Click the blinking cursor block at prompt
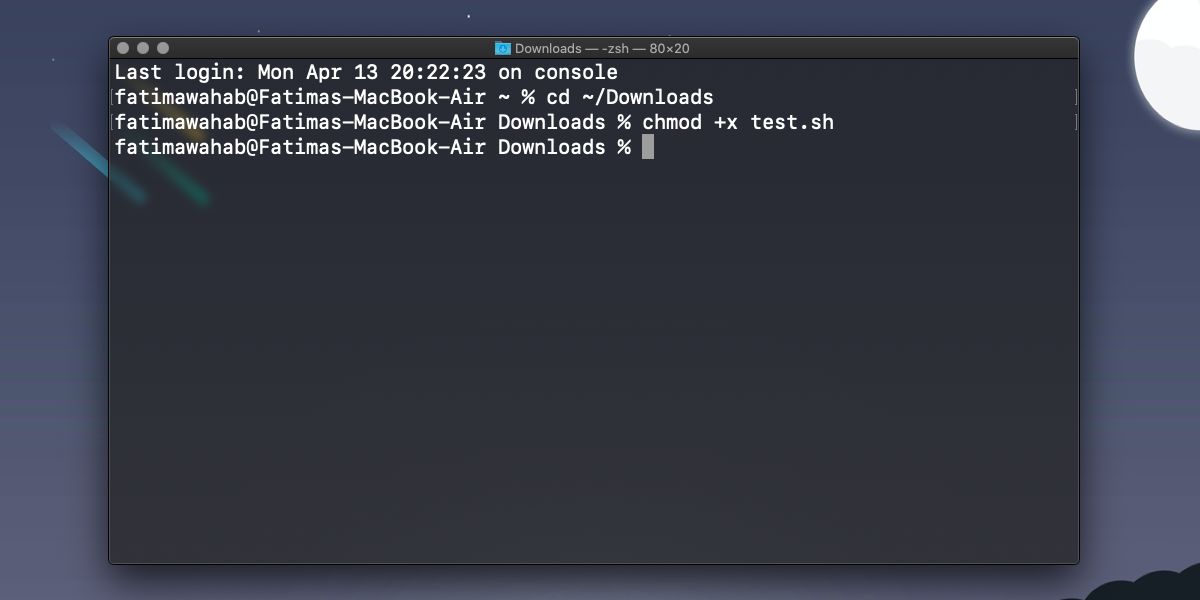This screenshot has width=1200, height=600. (x=648, y=147)
